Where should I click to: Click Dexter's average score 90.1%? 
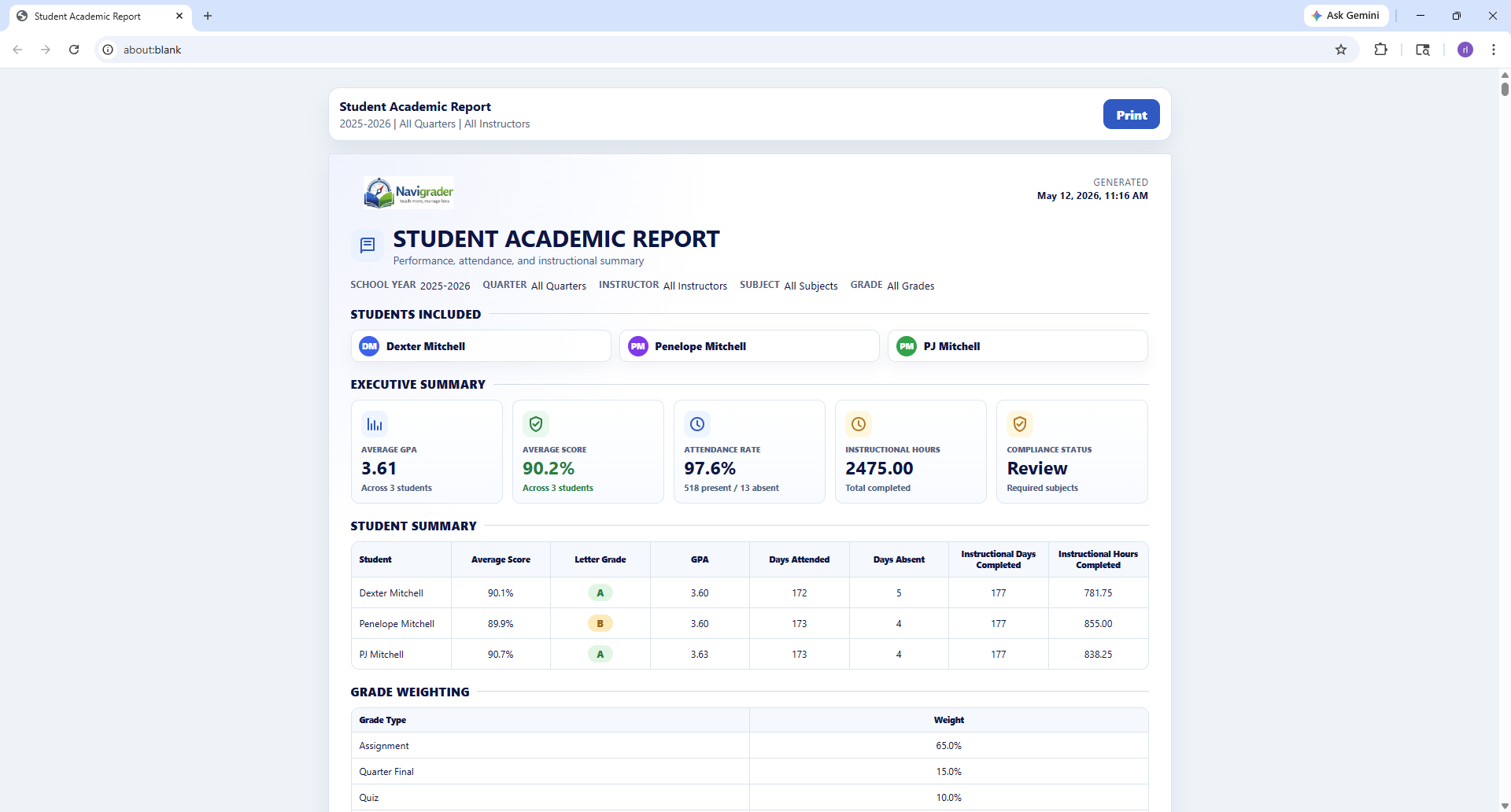pyautogui.click(x=501, y=593)
